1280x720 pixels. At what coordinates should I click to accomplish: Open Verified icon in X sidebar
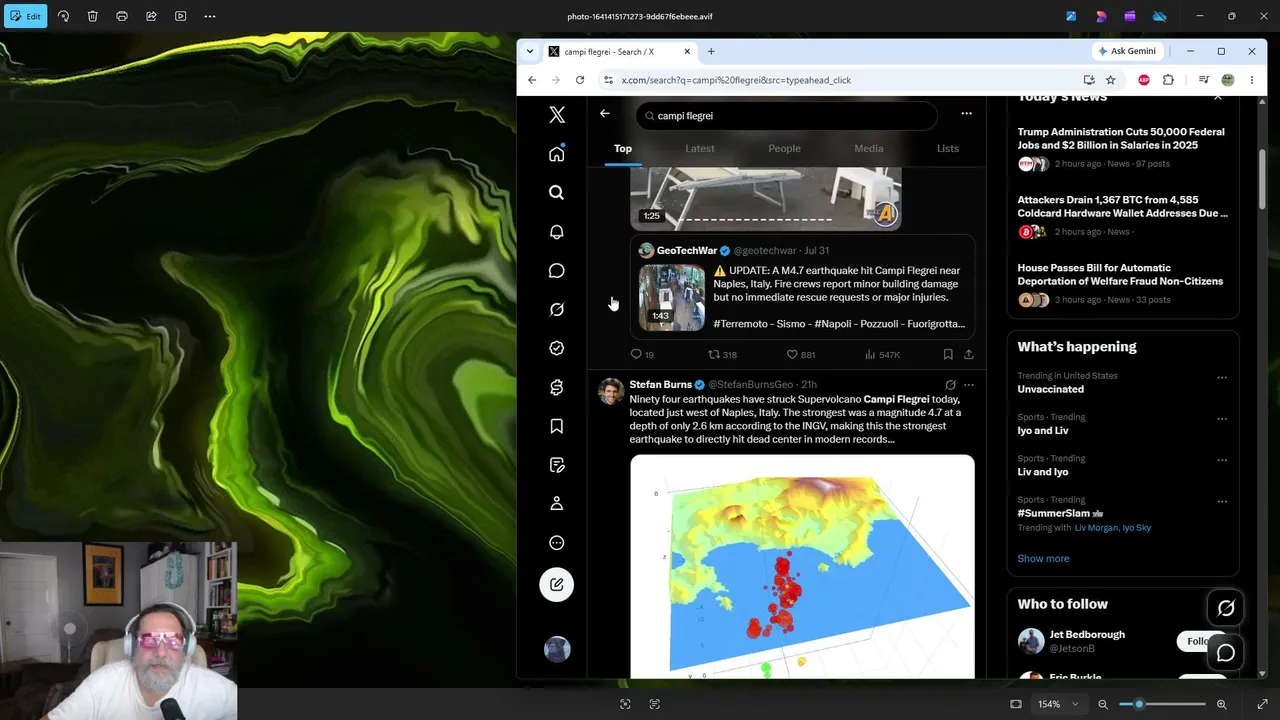[557, 348]
